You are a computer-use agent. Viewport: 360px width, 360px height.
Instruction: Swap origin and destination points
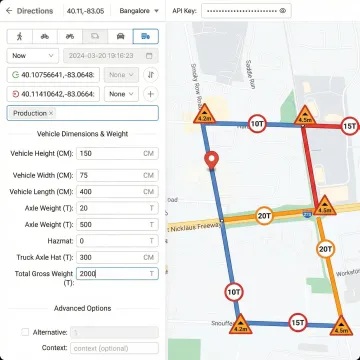point(151,75)
